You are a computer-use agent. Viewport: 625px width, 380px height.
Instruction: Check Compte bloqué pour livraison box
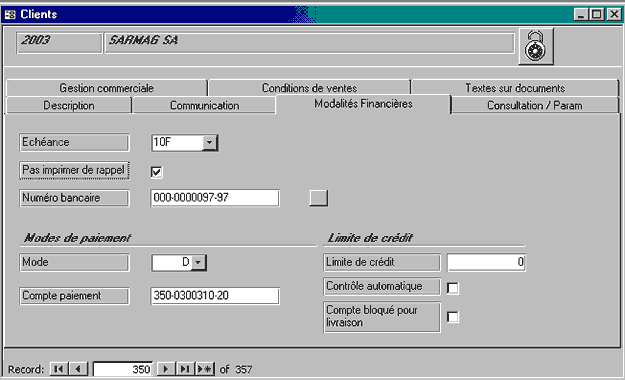(x=453, y=317)
